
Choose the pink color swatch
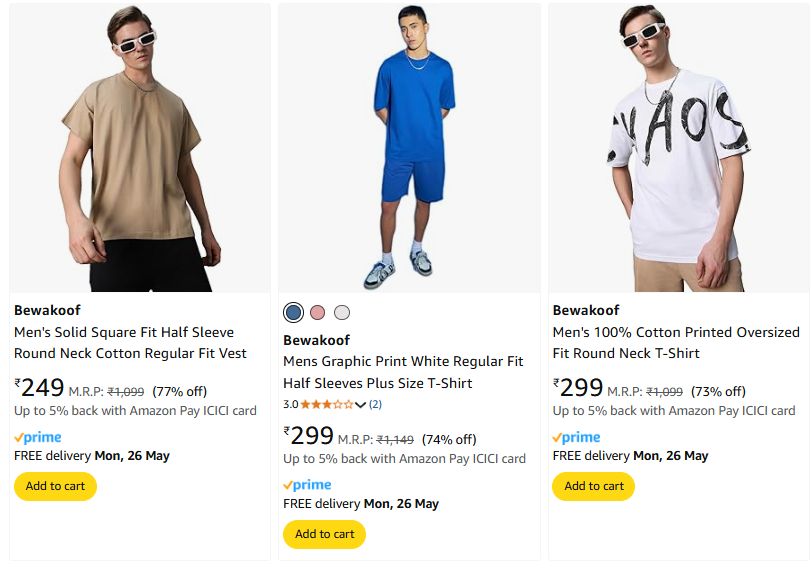pyautogui.click(x=317, y=312)
